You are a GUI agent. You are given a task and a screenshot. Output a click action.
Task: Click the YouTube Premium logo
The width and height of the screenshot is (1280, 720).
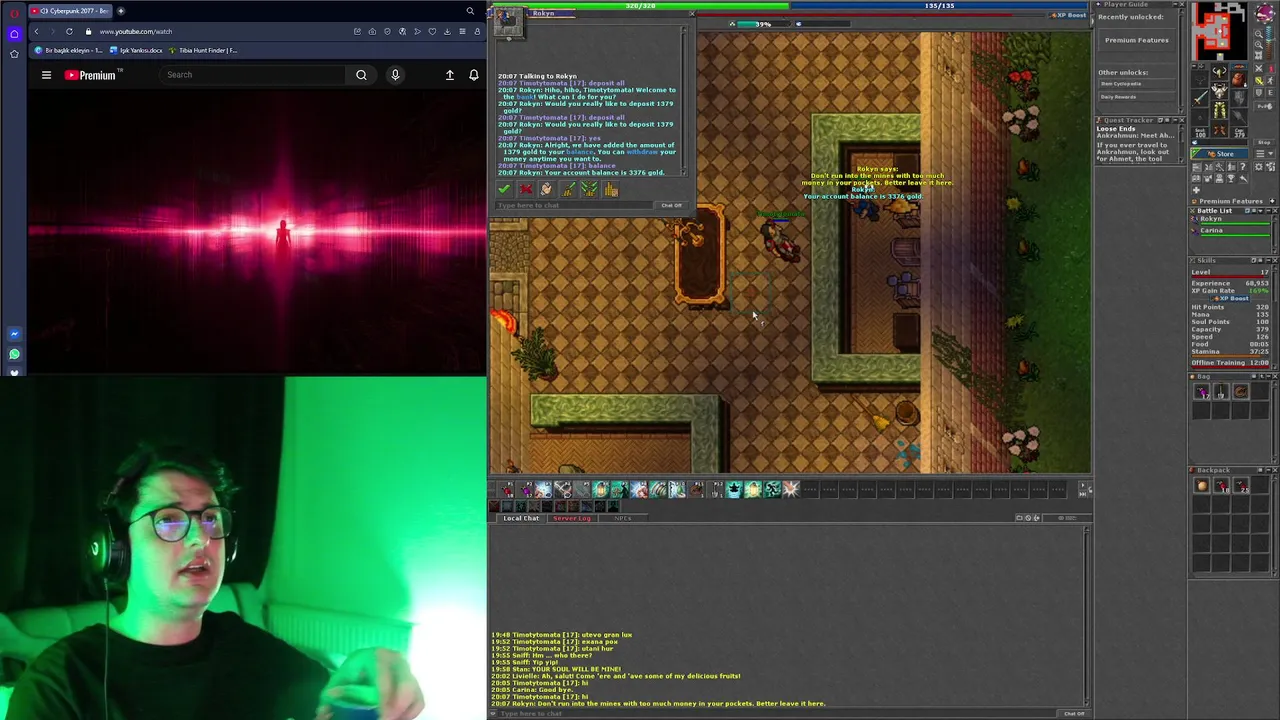coord(94,75)
